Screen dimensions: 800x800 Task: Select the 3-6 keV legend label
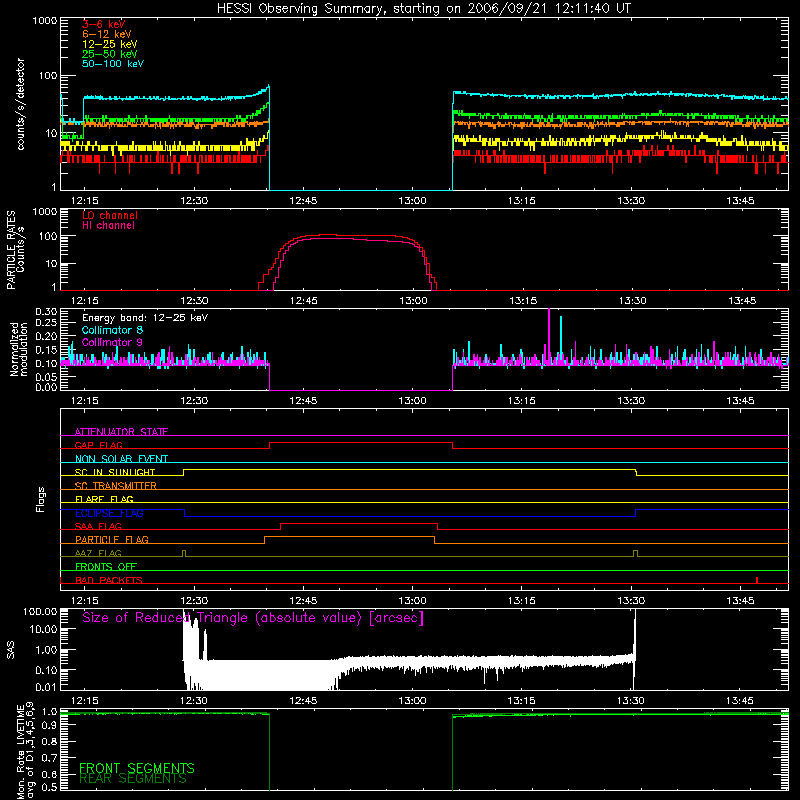pyautogui.click(x=103, y=24)
